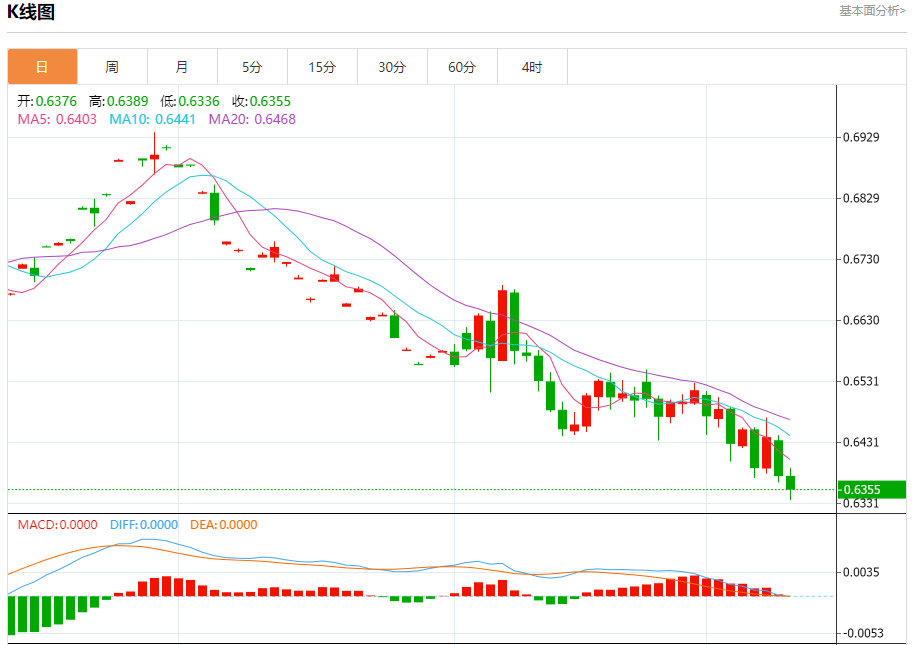Click the MA5: 0.6403 label

click(57, 119)
